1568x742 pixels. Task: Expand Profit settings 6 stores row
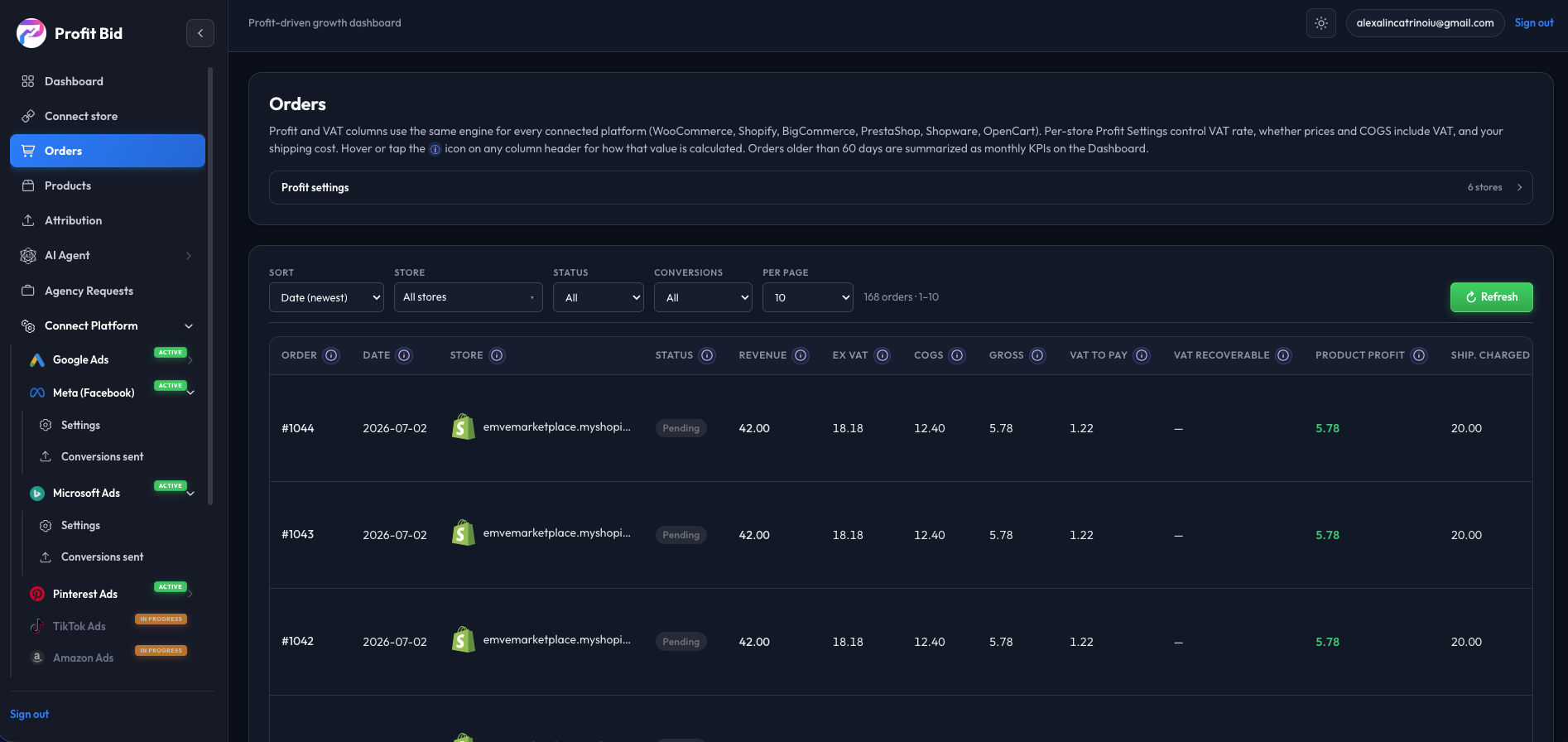coord(901,187)
